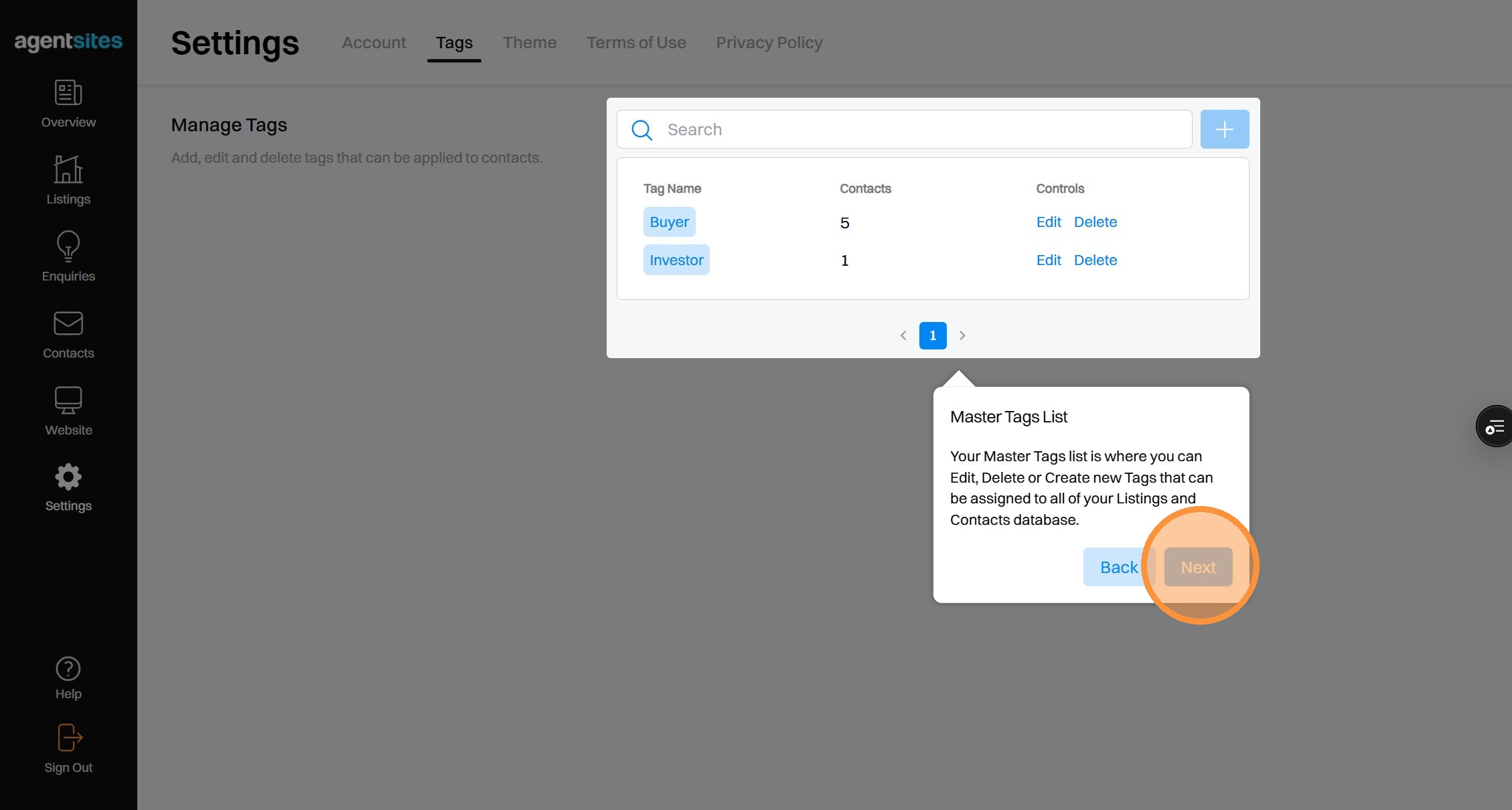
Task: Switch to the Theme tab
Action: [530, 43]
